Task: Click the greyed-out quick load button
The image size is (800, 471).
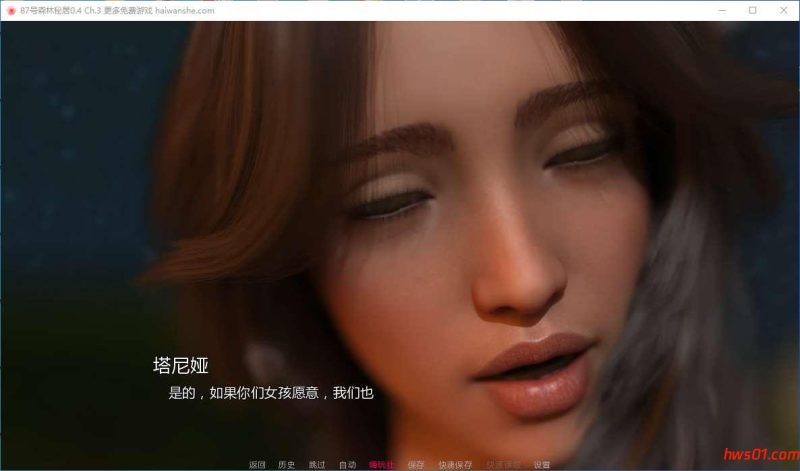Action: point(503,464)
